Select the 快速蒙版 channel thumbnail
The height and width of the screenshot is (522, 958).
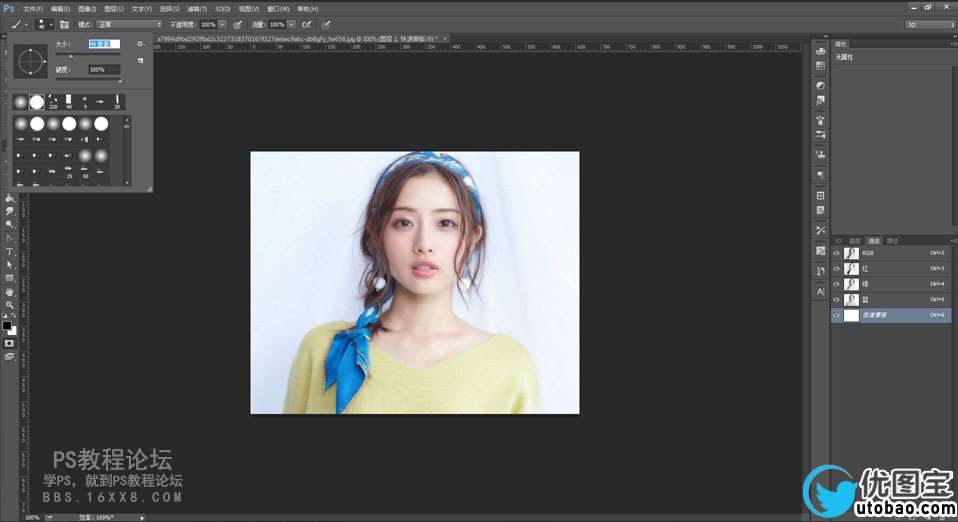[x=851, y=315]
